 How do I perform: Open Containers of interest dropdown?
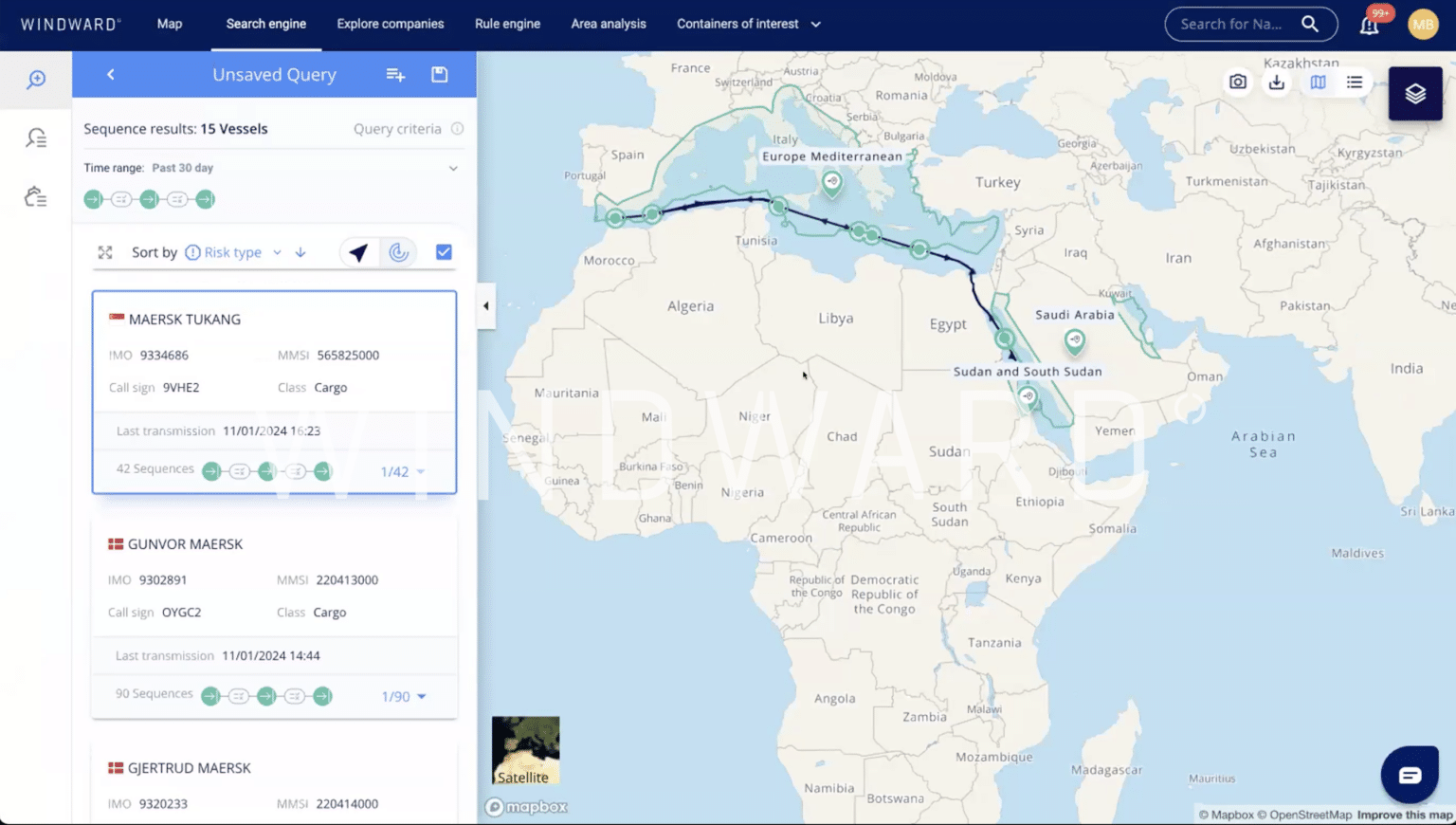[749, 24]
